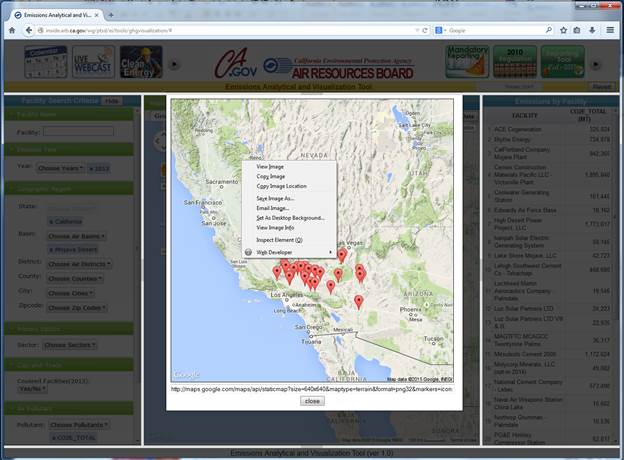Select View Image from context menu

[x=270, y=166]
